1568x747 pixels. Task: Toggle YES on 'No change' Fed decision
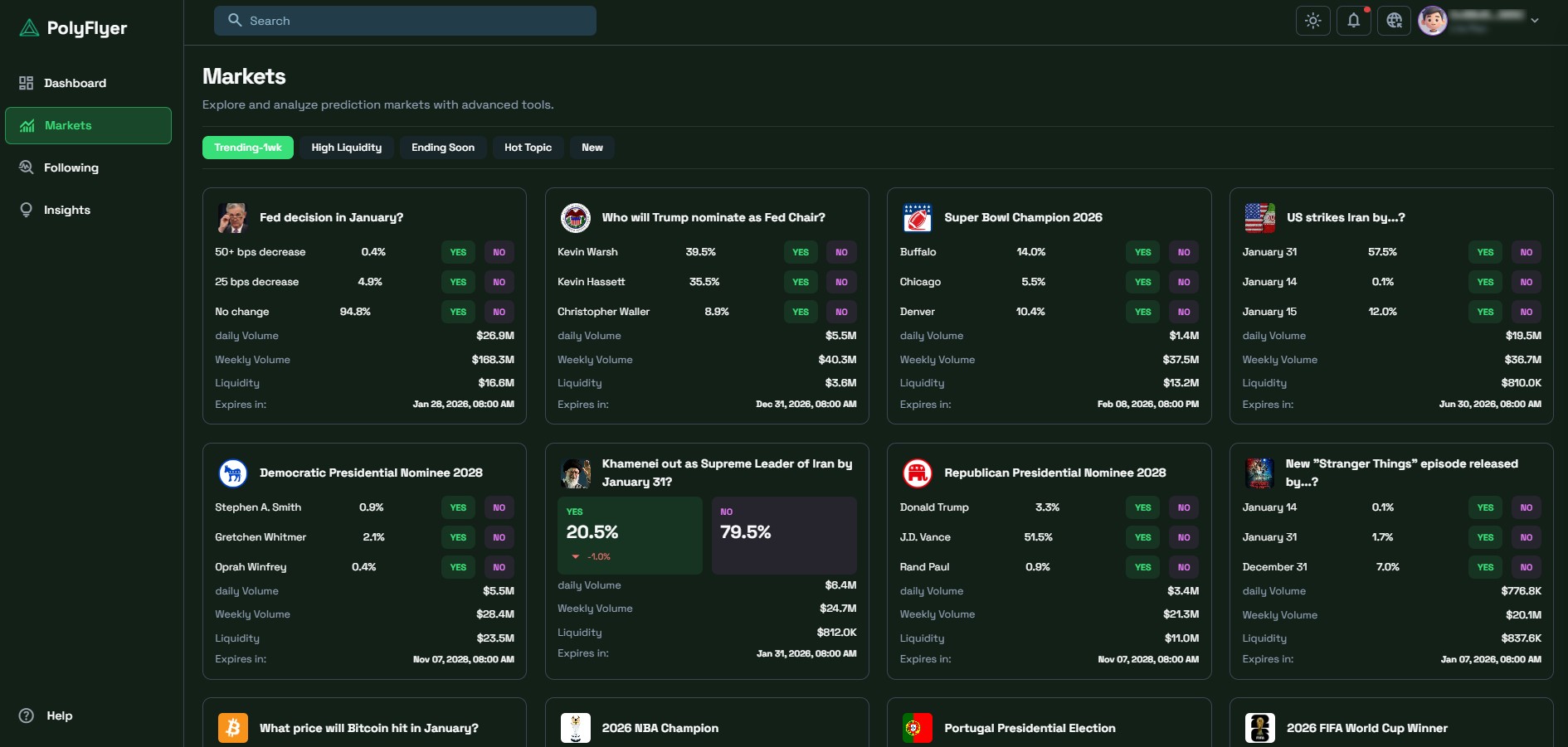pos(458,312)
